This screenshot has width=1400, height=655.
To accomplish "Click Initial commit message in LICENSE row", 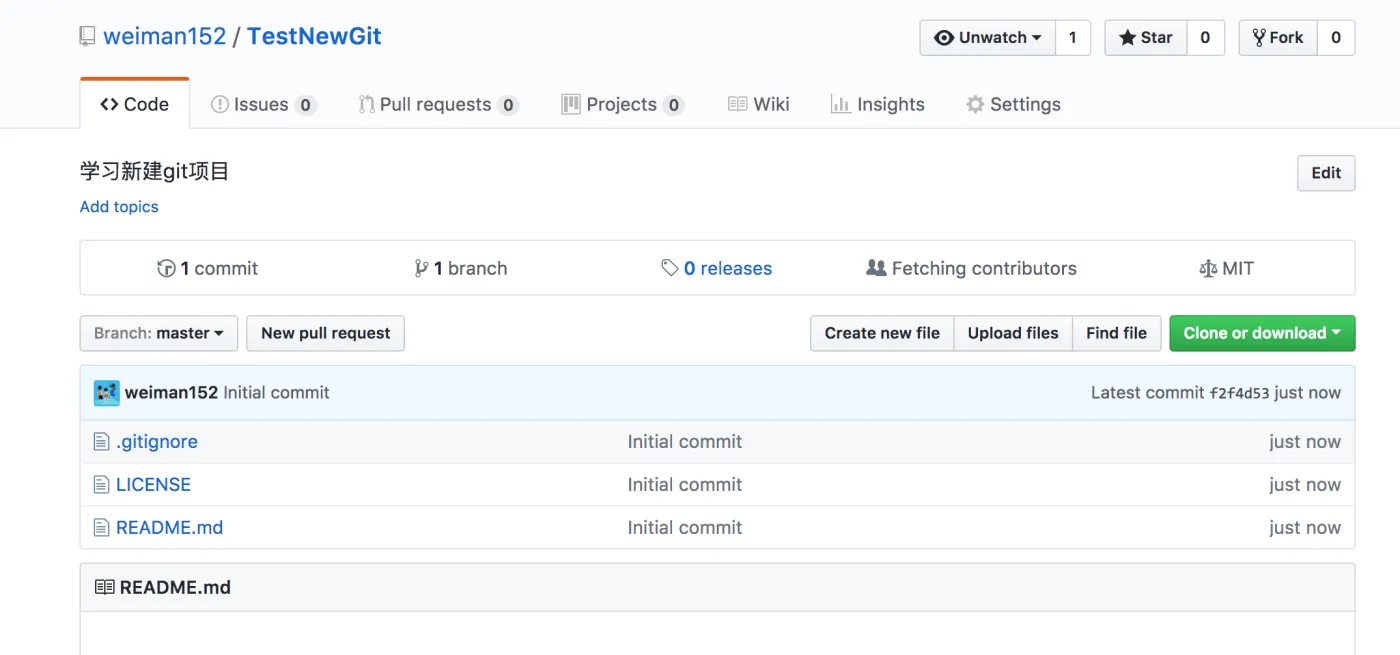I will (685, 485).
